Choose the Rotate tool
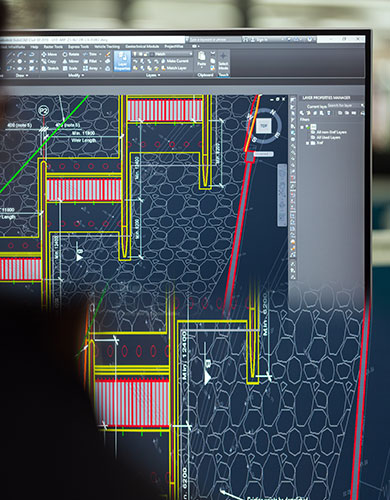The width and height of the screenshot is (390, 500). 71,54
